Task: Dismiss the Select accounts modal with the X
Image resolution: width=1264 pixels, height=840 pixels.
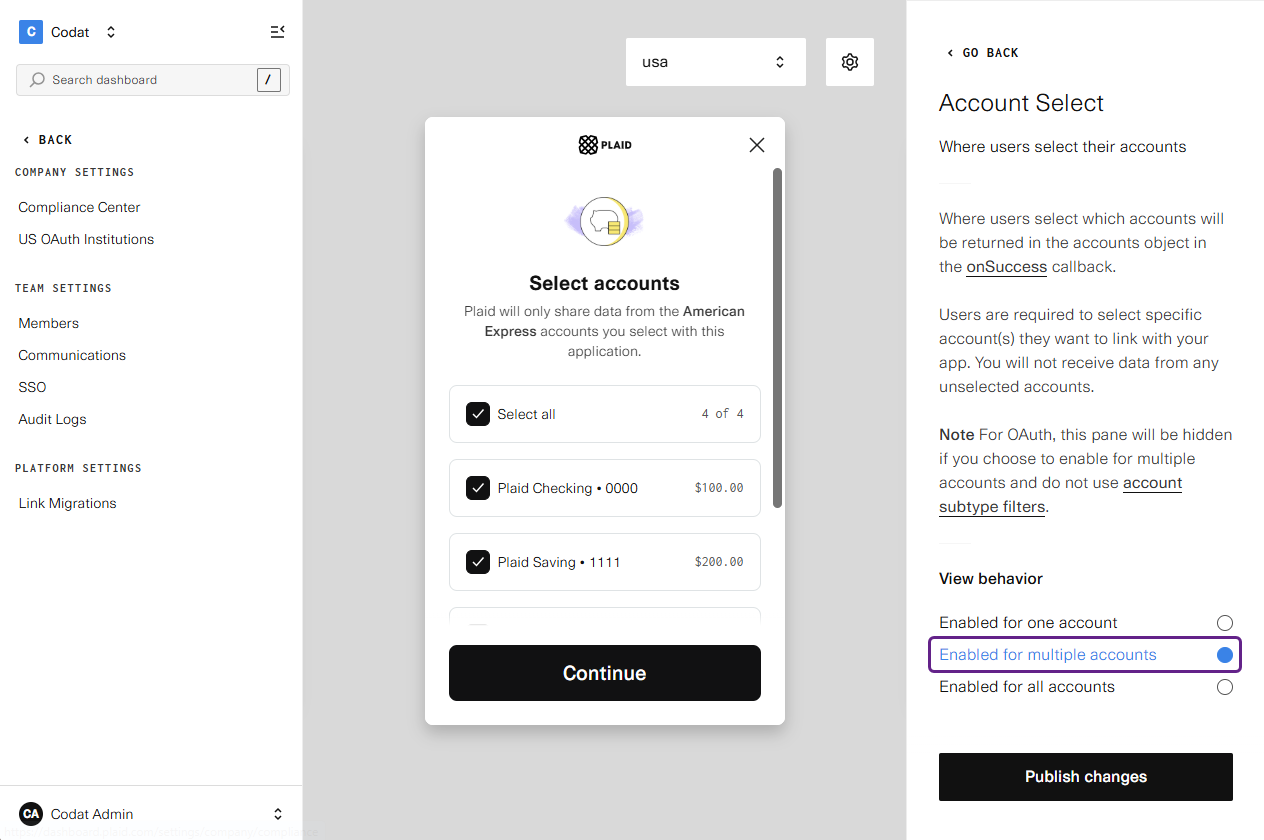Action: coord(757,144)
